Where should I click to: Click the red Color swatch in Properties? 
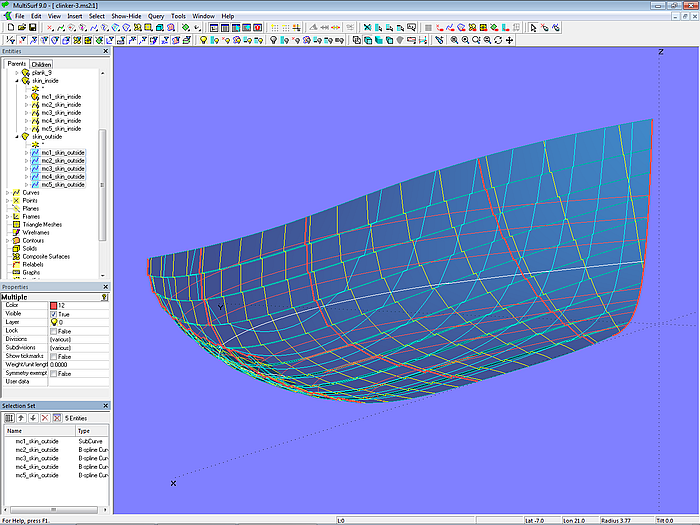(x=54, y=305)
